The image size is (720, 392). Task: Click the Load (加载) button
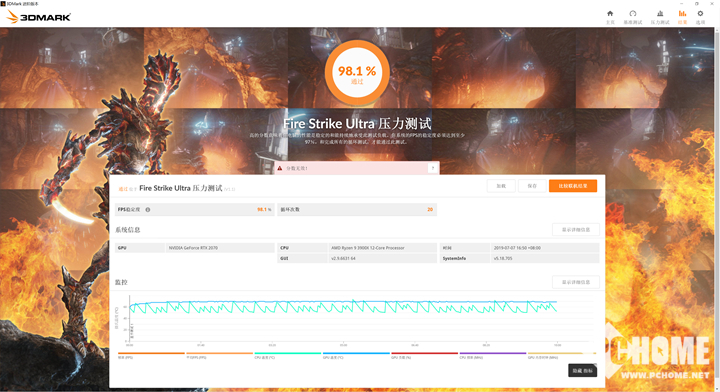501,186
